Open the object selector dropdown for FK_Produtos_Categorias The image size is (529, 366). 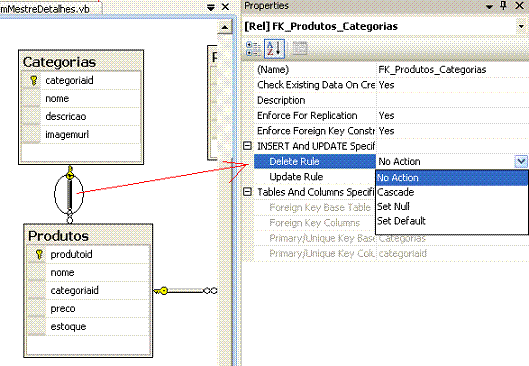coord(521,26)
